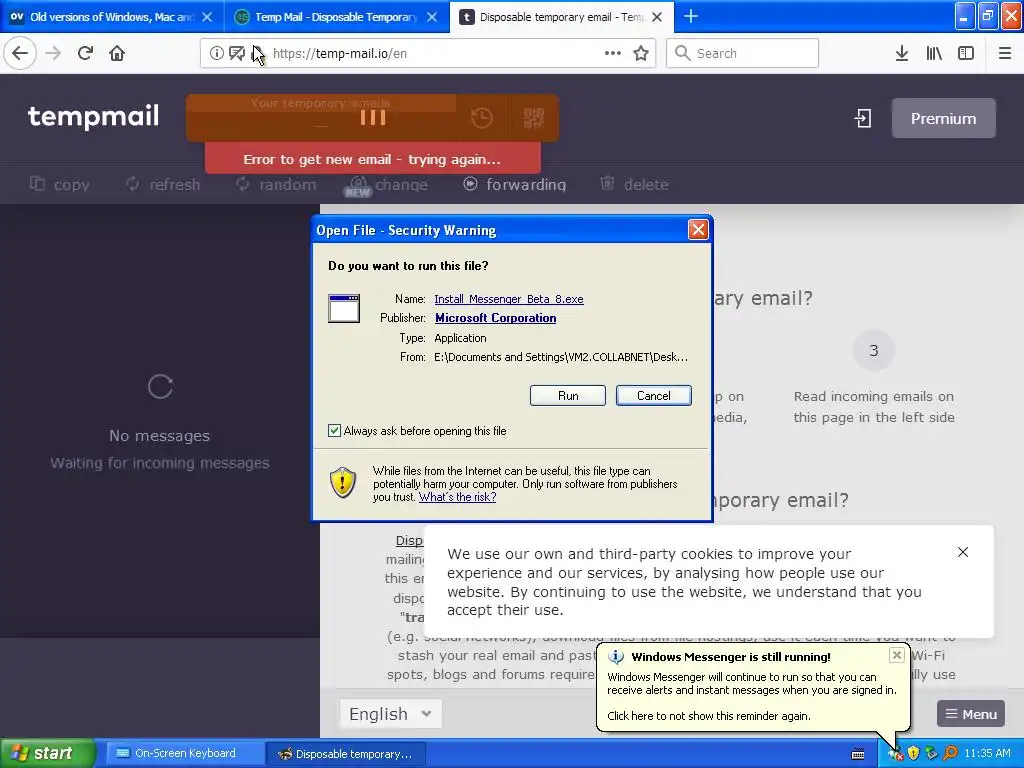The image size is (1024, 768).
Task: Click the system clock 11:35 AM
Action: coord(987,754)
